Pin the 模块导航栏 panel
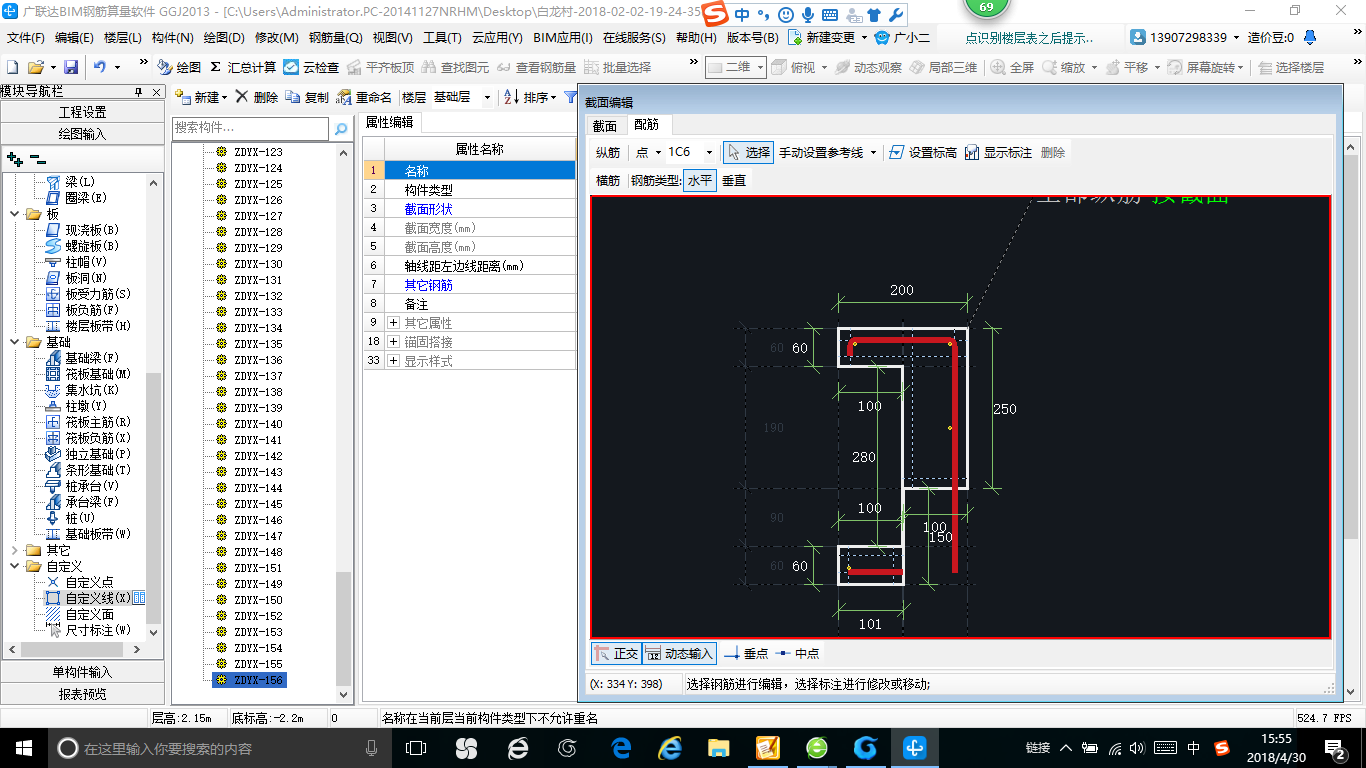 [x=139, y=92]
